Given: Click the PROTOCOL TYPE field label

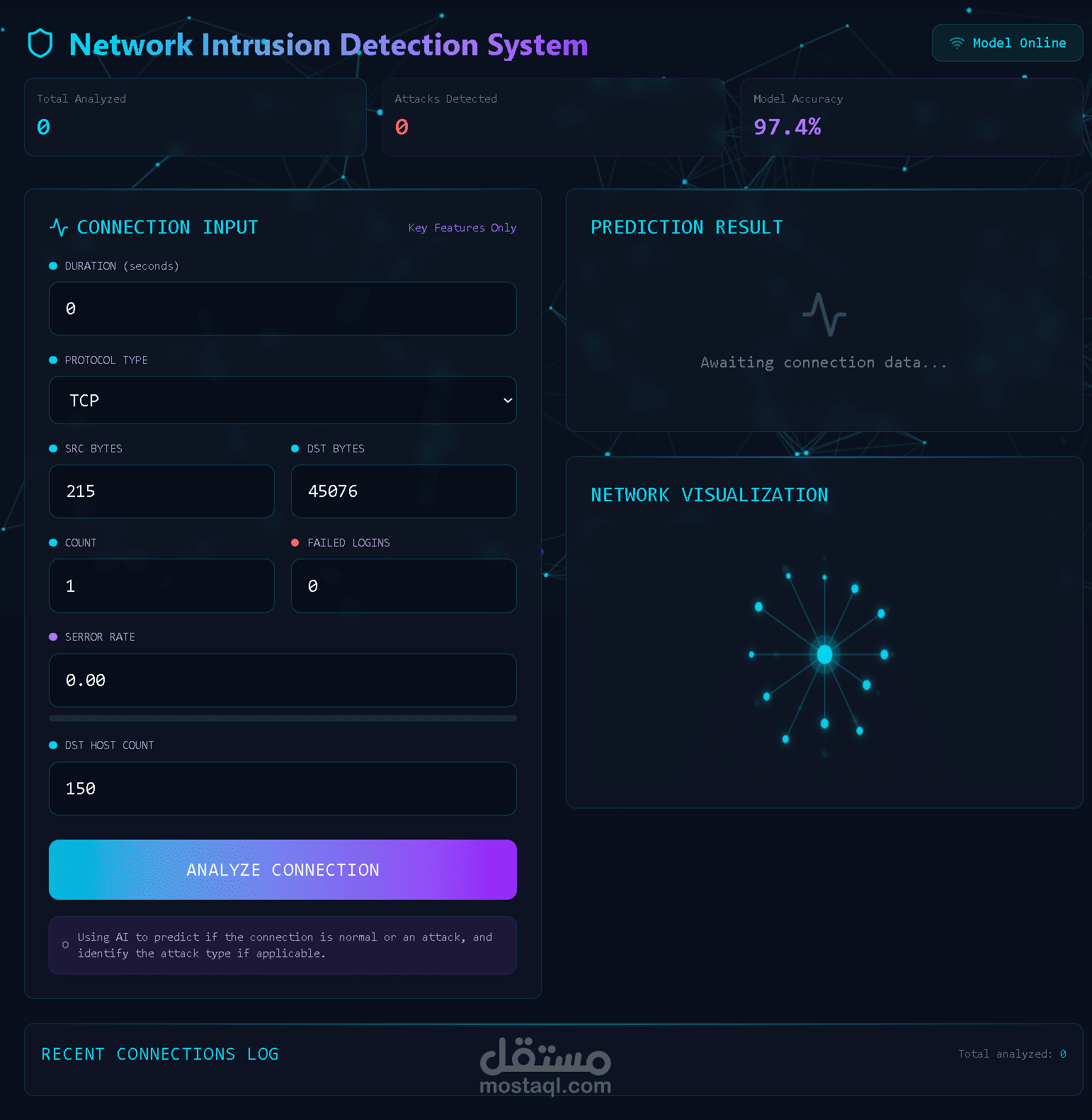Looking at the screenshot, I should pos(106,360).
